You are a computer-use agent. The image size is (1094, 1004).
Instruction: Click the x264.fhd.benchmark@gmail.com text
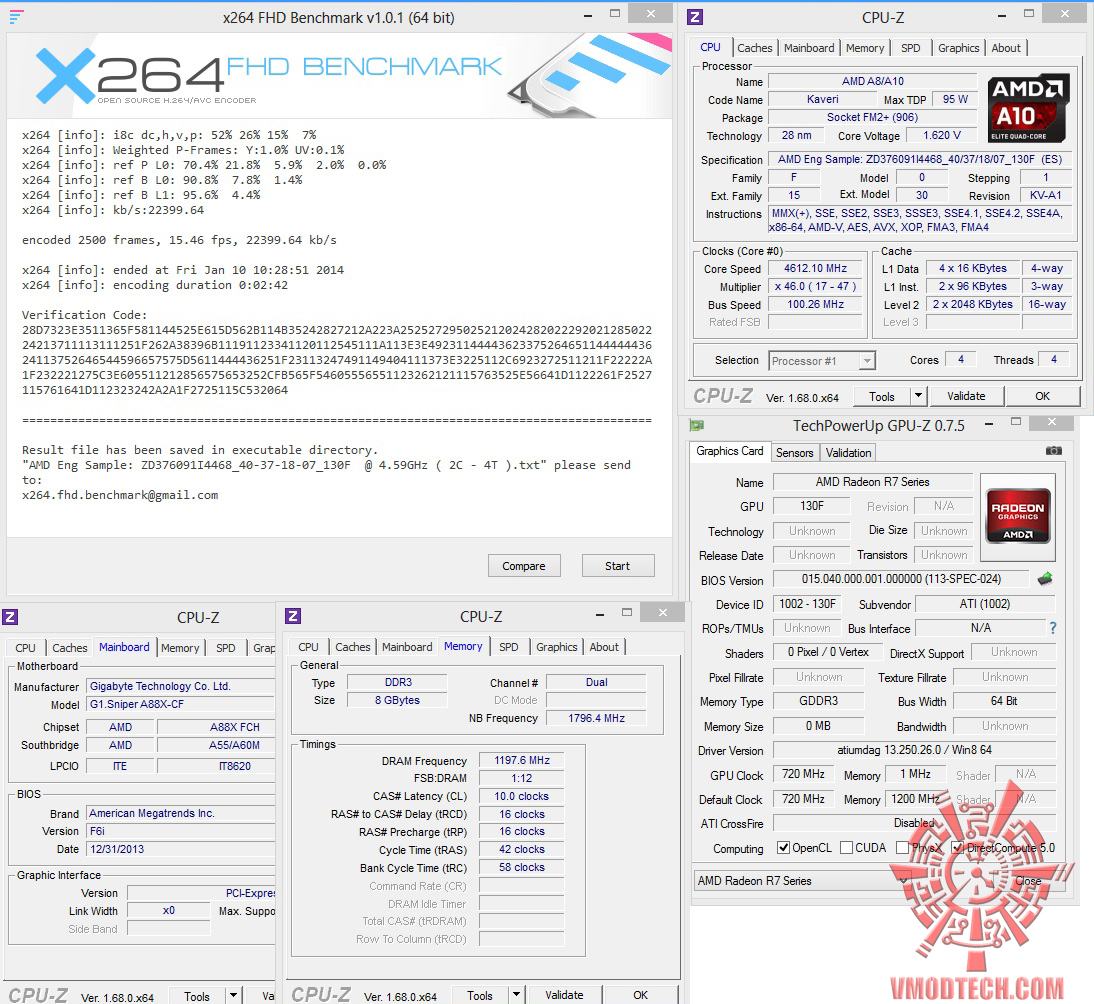pos(120,495)
